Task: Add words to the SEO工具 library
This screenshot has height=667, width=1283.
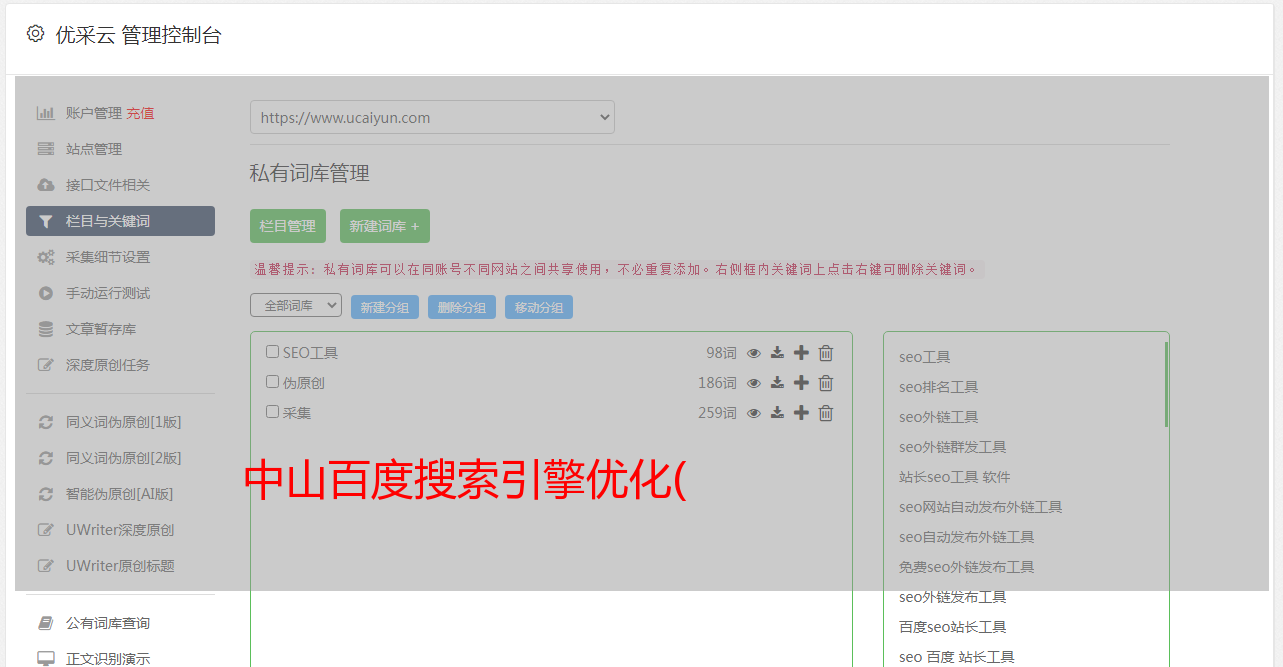Action: coord(801,353)
